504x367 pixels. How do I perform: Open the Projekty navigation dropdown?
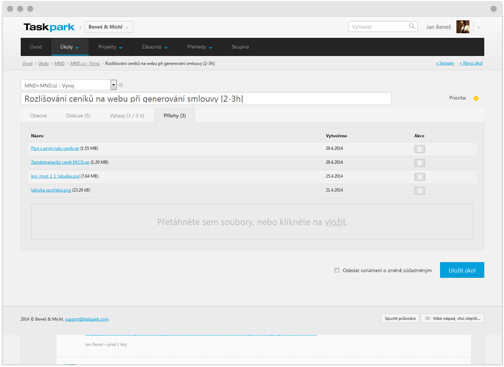pyautogui.click(x=110, y=47)
